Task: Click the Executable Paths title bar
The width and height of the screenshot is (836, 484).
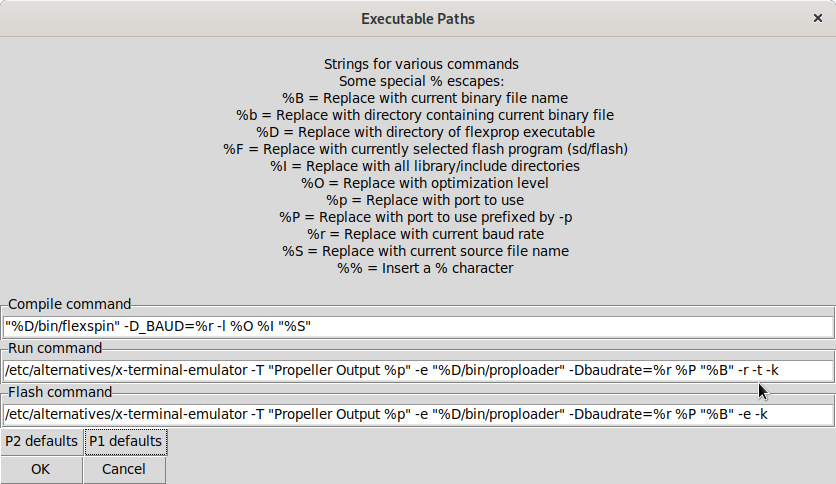Action: 418,18
